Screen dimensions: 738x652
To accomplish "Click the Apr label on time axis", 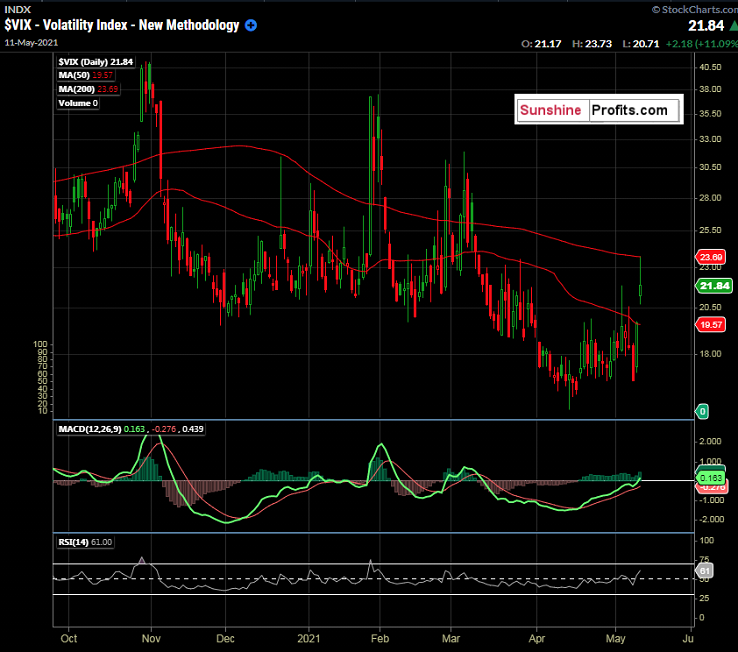I will point(537,639).
